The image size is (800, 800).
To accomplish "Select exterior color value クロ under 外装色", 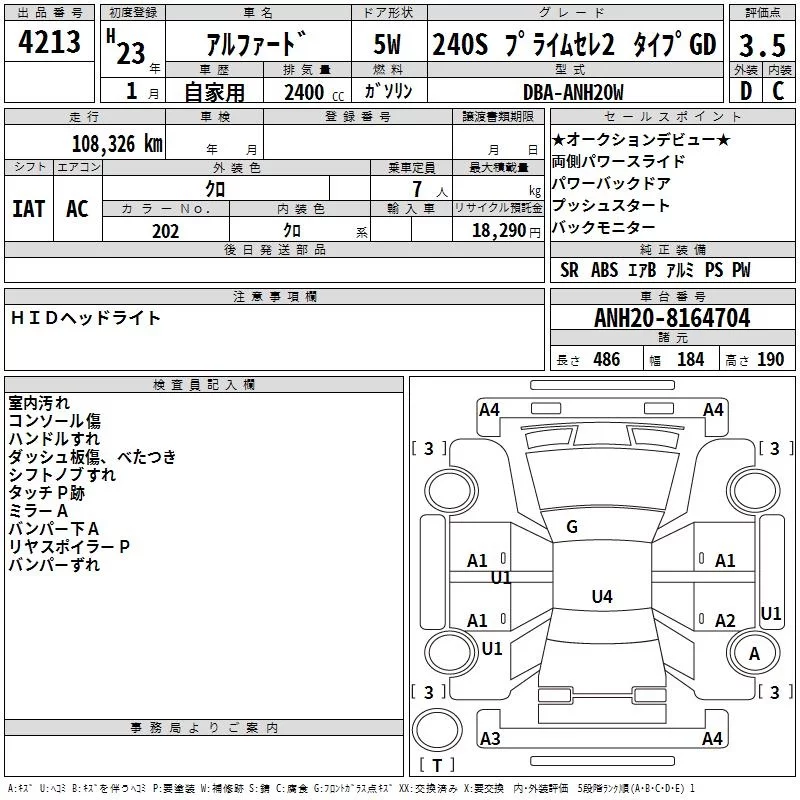I will (x=215, y=189).
